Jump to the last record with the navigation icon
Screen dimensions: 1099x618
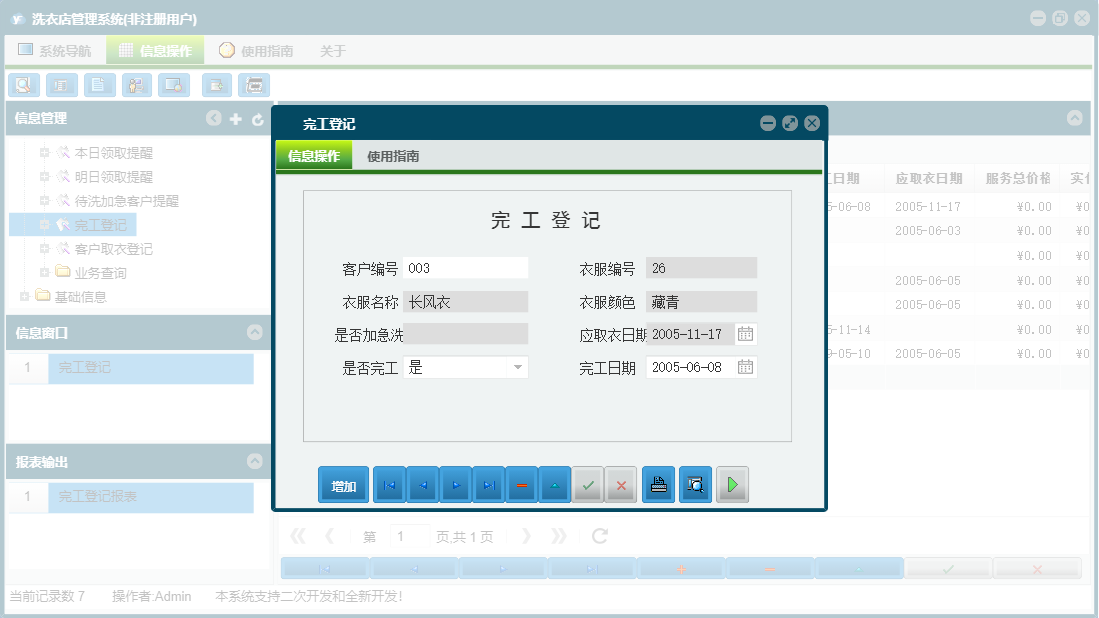pos(487,485)
